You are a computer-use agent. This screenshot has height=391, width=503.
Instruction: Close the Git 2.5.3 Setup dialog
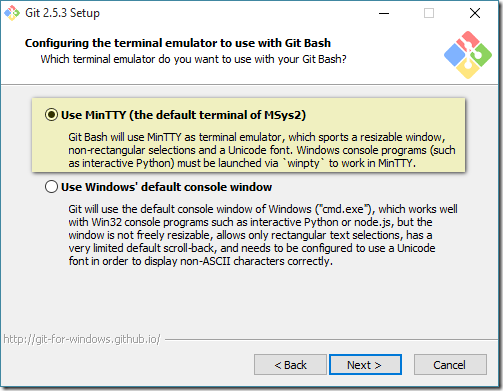point(475,13)
